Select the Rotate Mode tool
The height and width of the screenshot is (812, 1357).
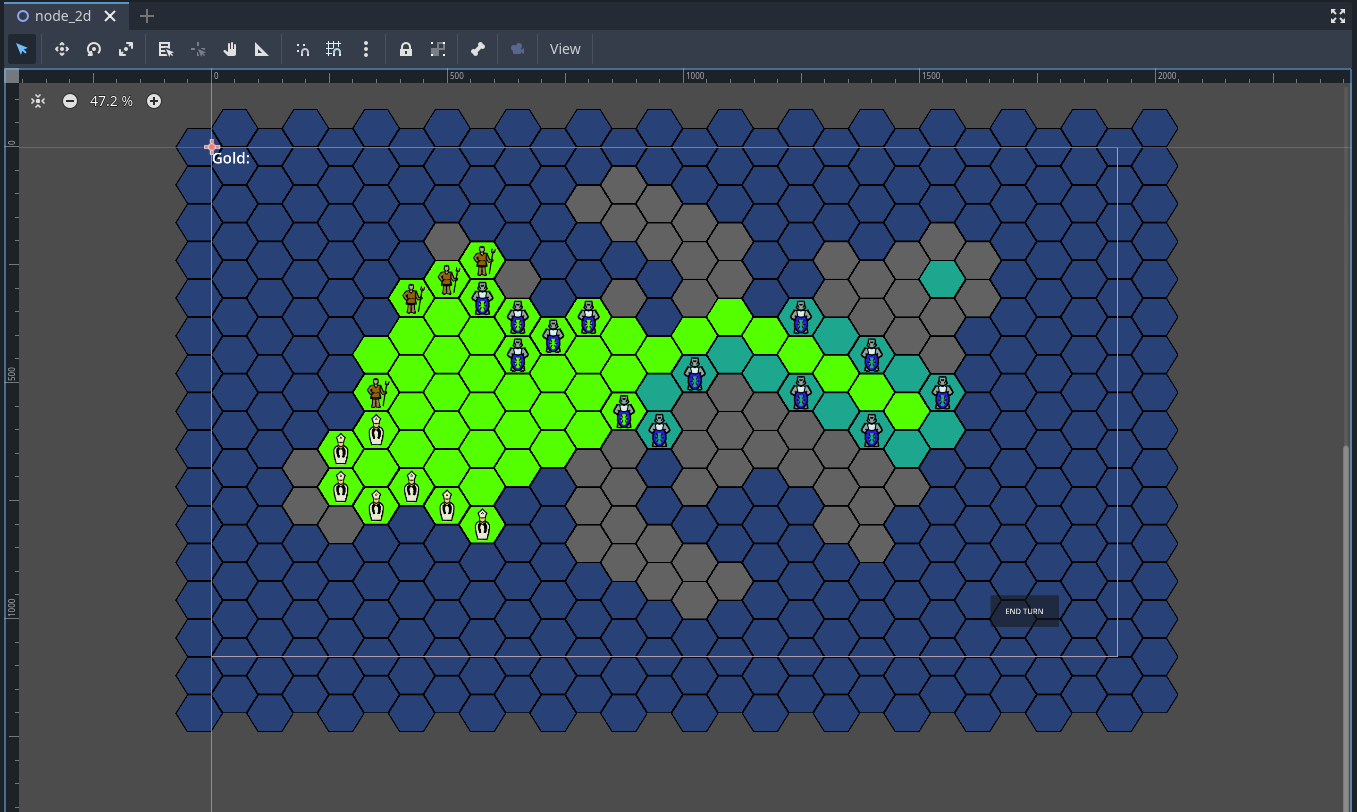[x=94, y=49]
